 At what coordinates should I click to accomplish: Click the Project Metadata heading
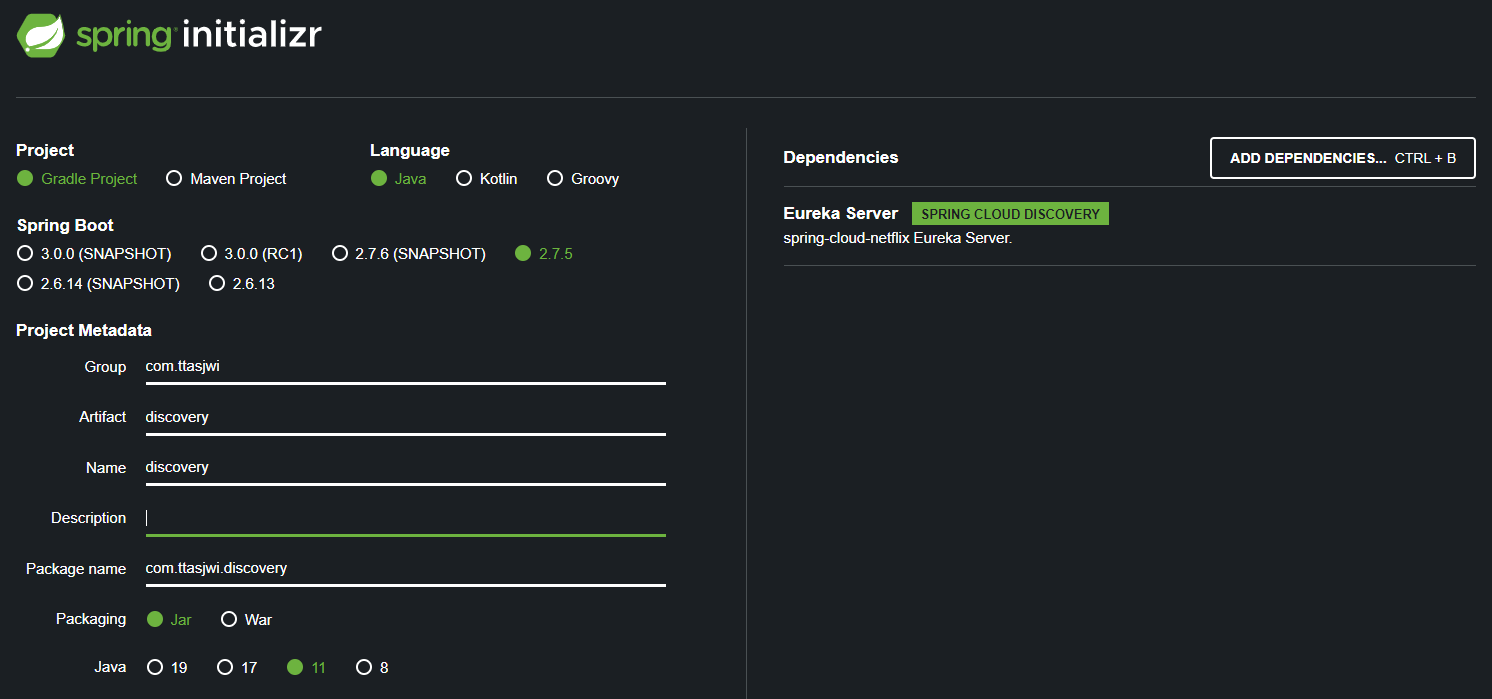[x=84, y=331]
